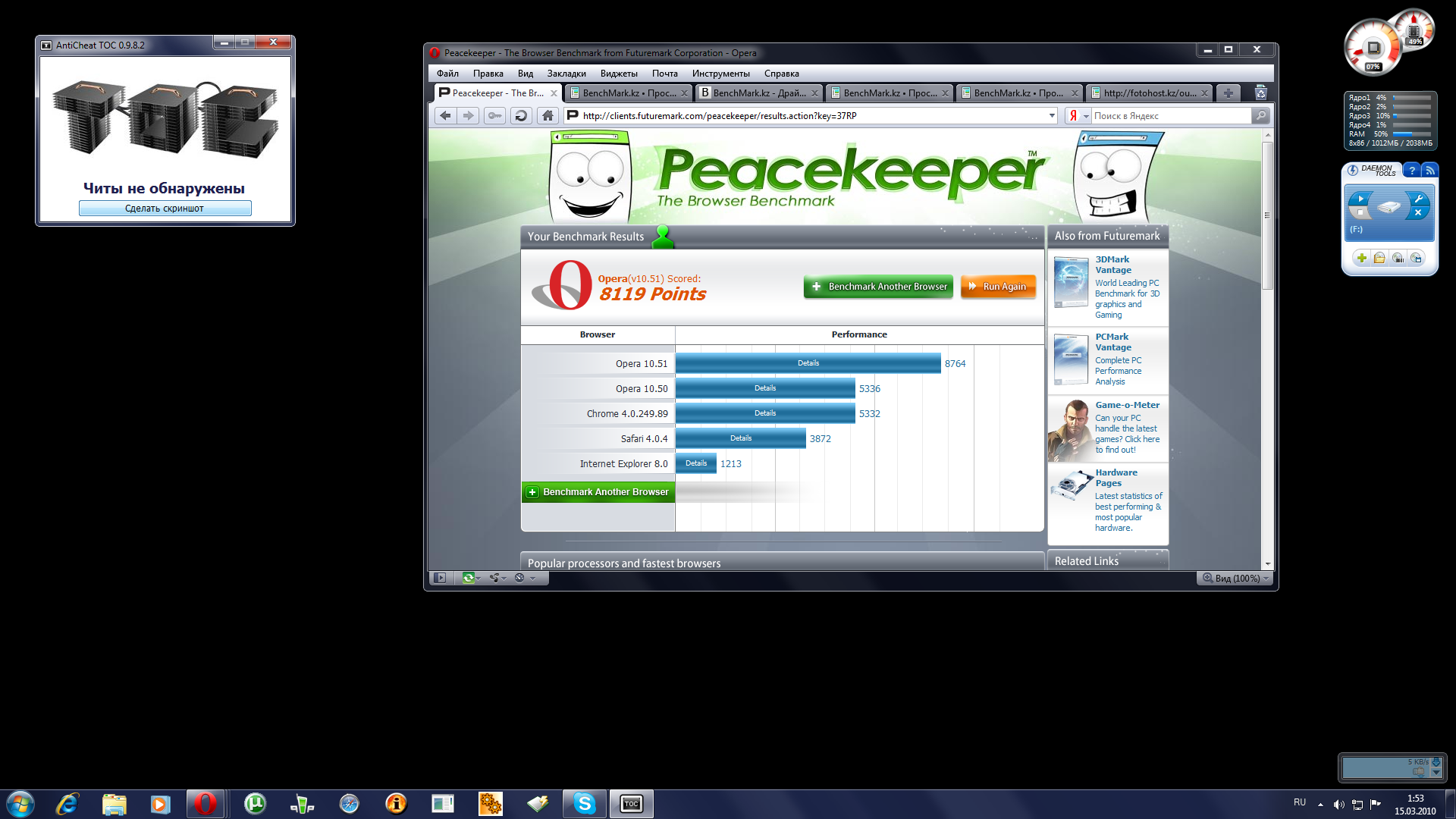The image size is (1456, 819).
Task: Click the URL address field
Action: point(813,116)
